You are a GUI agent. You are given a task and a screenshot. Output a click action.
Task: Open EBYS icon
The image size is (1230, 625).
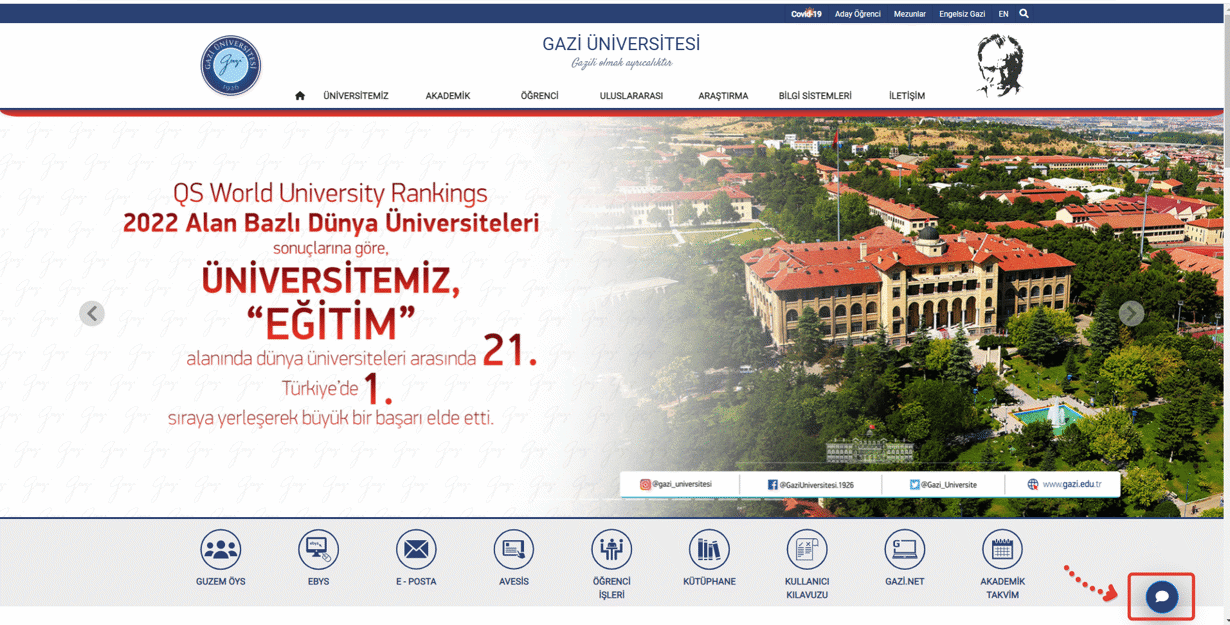(x=319, y=549)
